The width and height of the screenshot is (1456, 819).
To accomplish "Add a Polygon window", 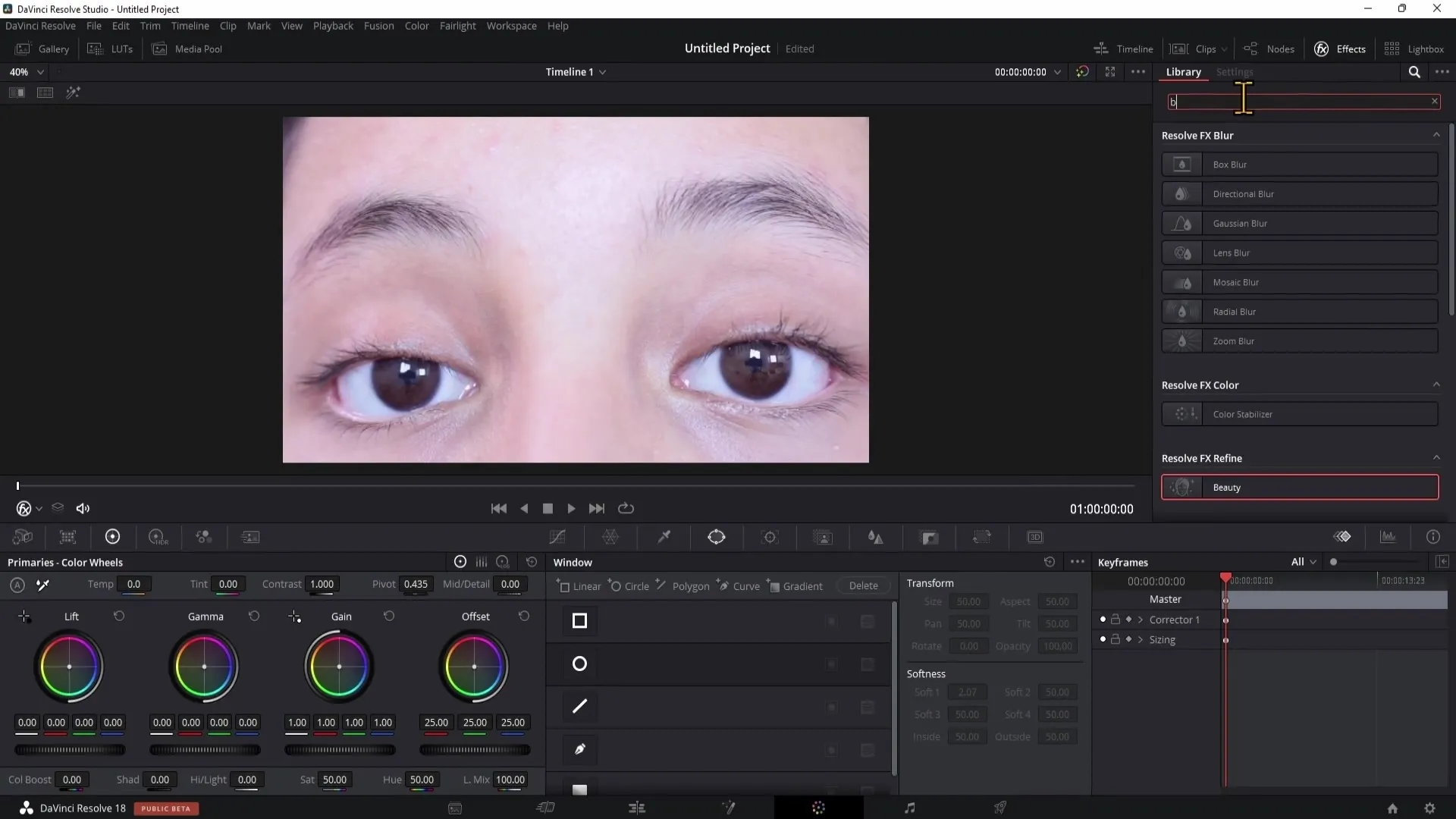I will pyautogui.click(x=683, y=585).
